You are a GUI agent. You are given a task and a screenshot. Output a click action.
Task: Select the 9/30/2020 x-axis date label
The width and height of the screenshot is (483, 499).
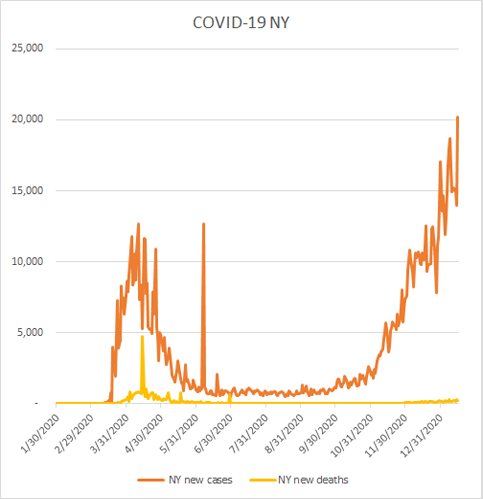tap(320, 433)
